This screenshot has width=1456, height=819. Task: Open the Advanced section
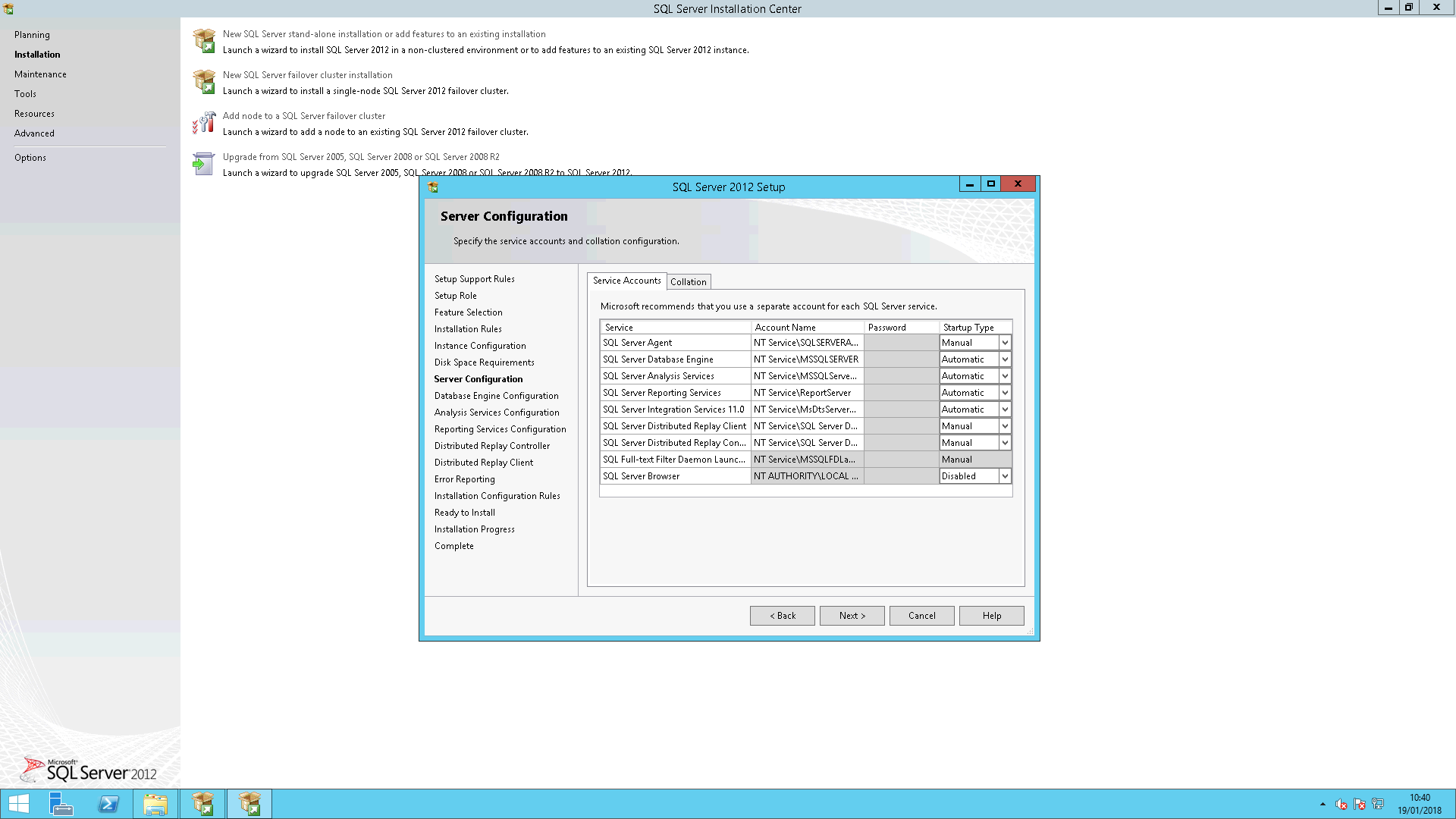[x=34, y=133]
